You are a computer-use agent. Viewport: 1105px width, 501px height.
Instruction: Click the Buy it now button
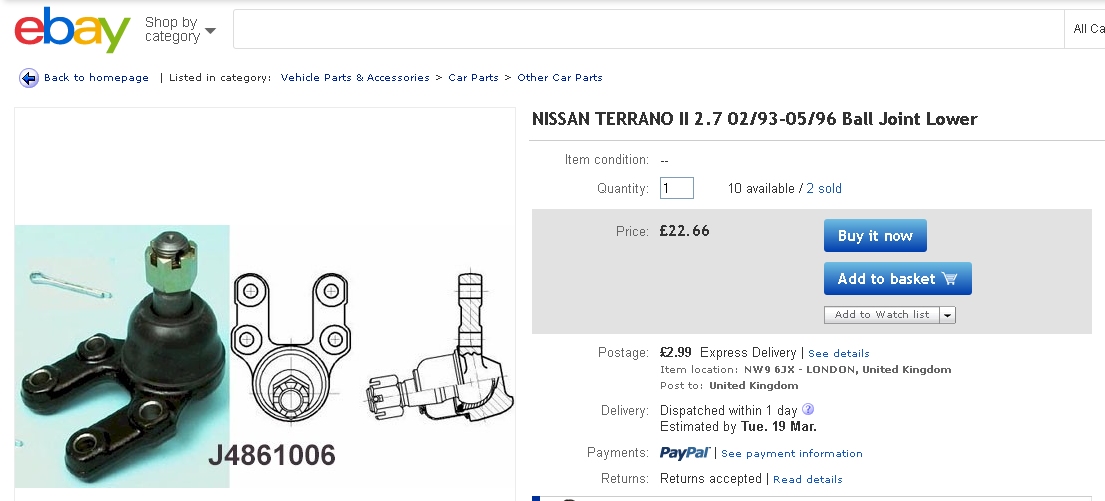875,236
